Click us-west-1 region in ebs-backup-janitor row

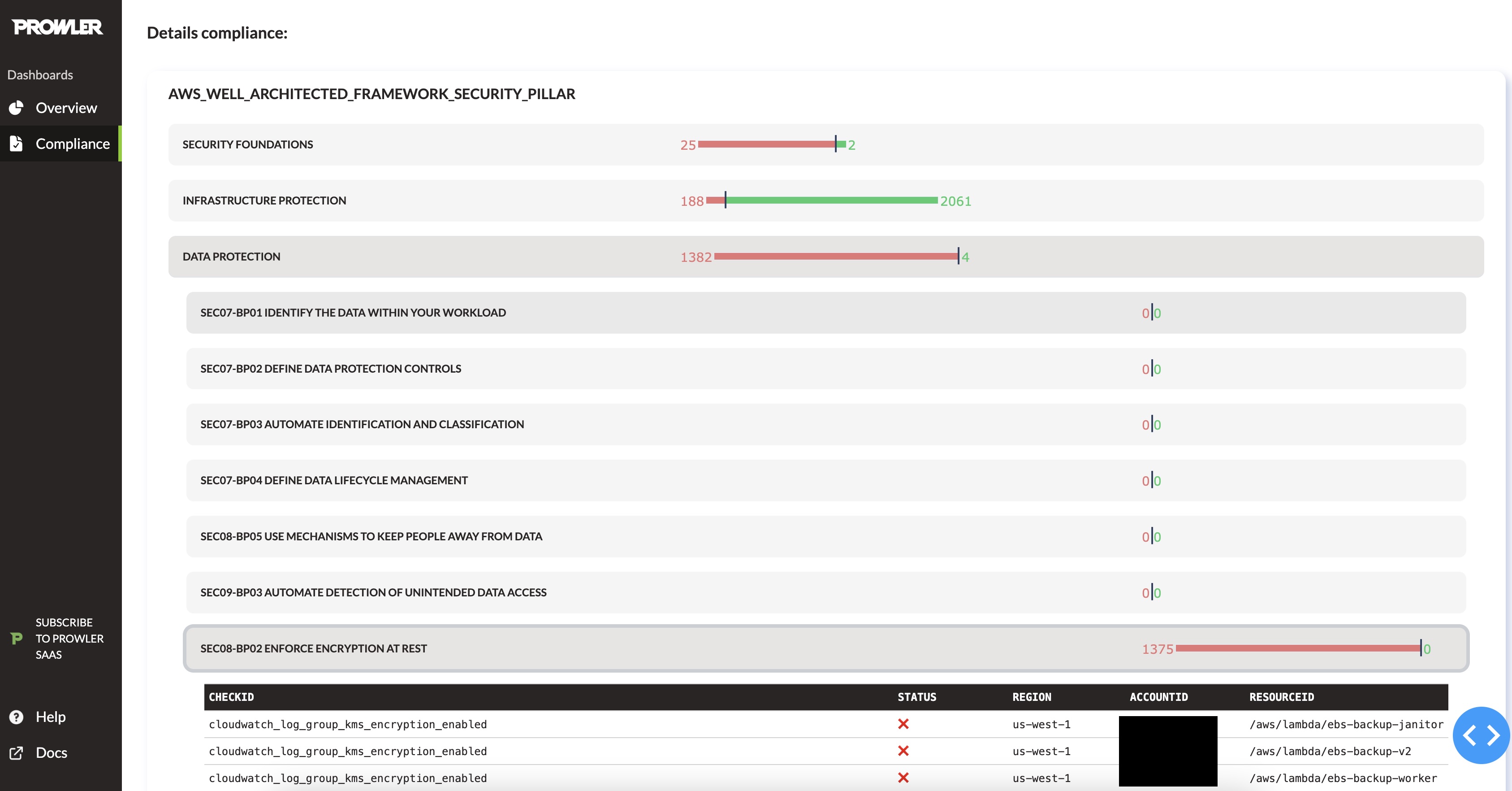coord(1041,725)
